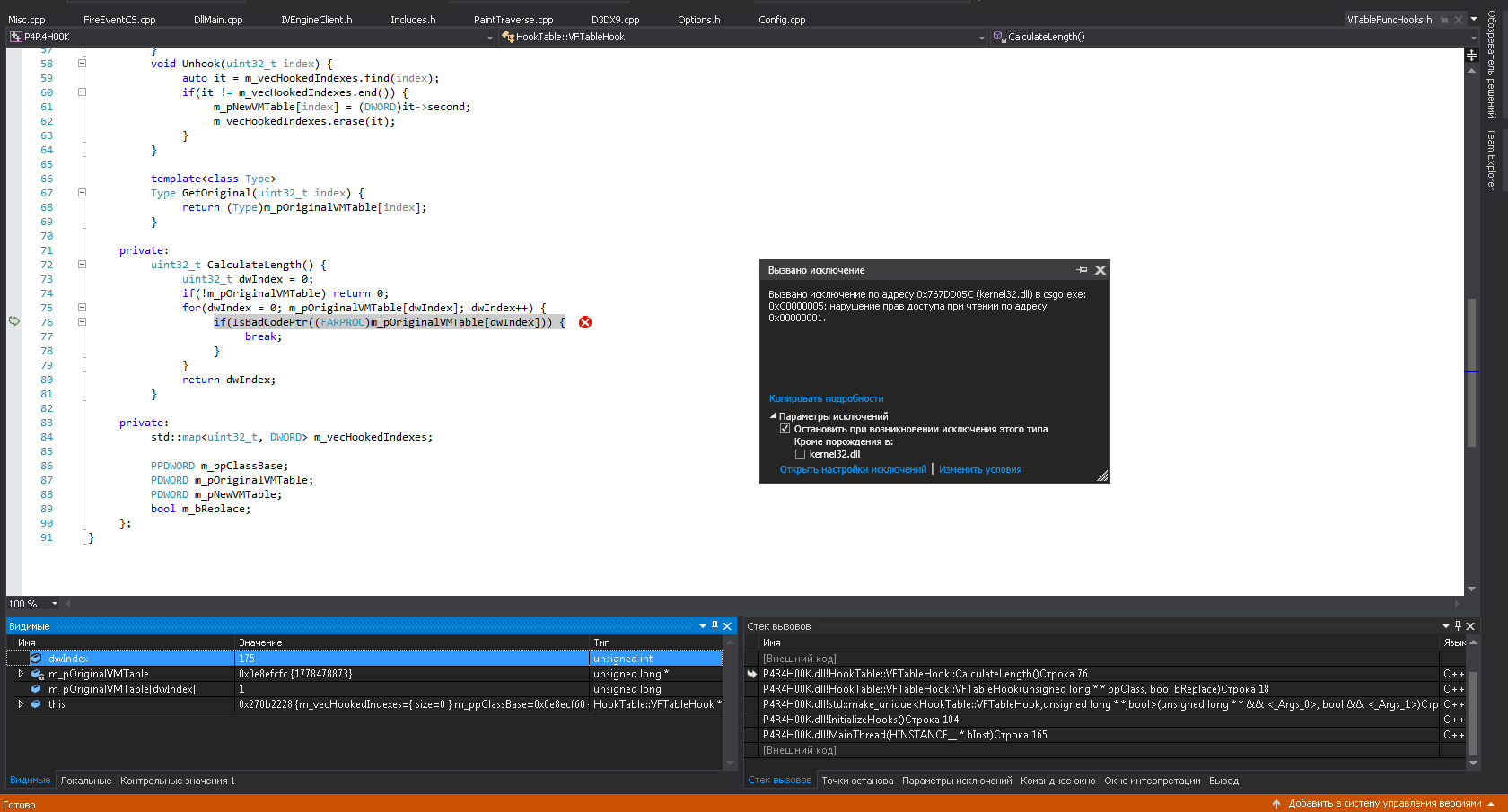Click the publish arrow icon in the status bar

click(1276, 804)
